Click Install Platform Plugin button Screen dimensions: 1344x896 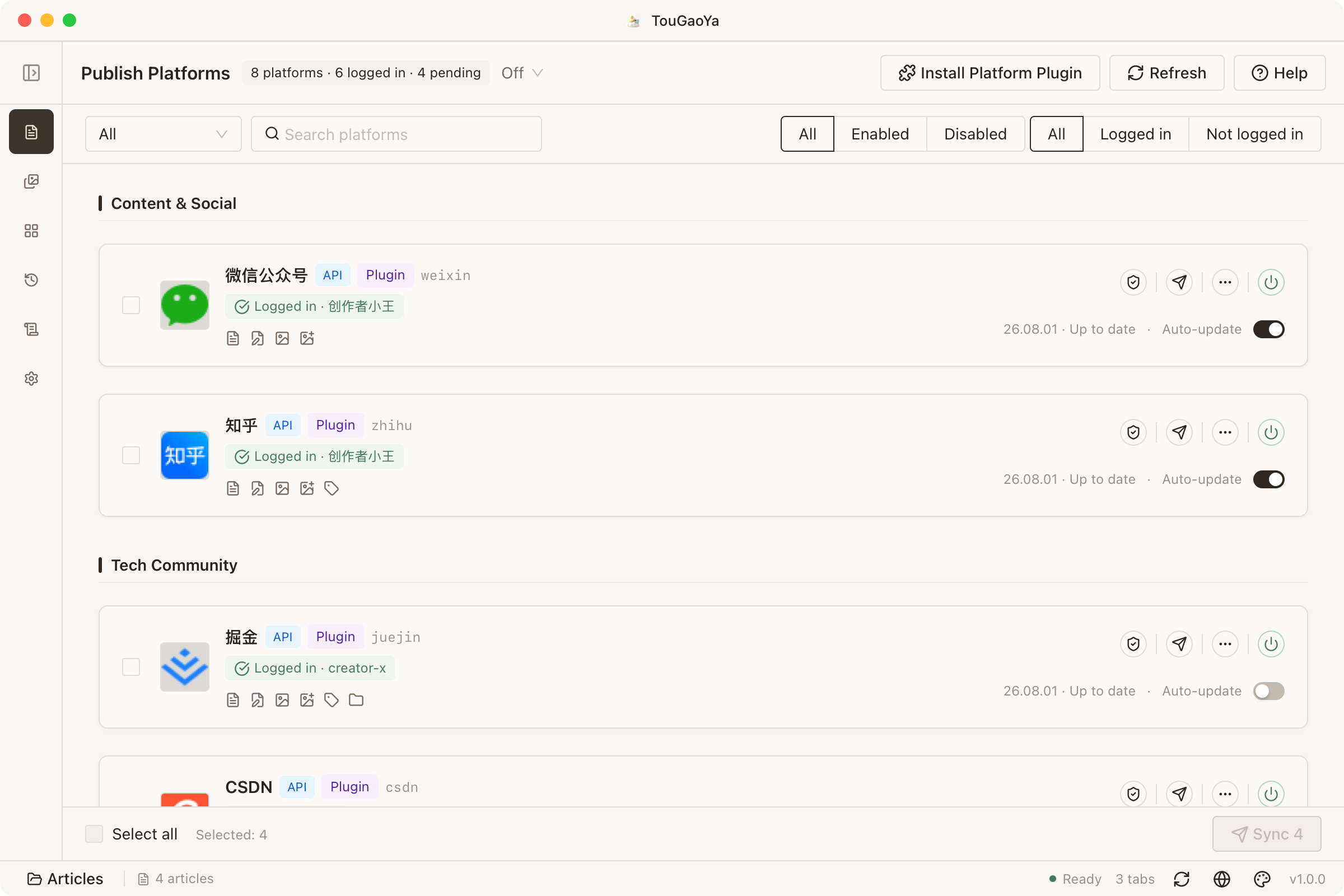990,73
